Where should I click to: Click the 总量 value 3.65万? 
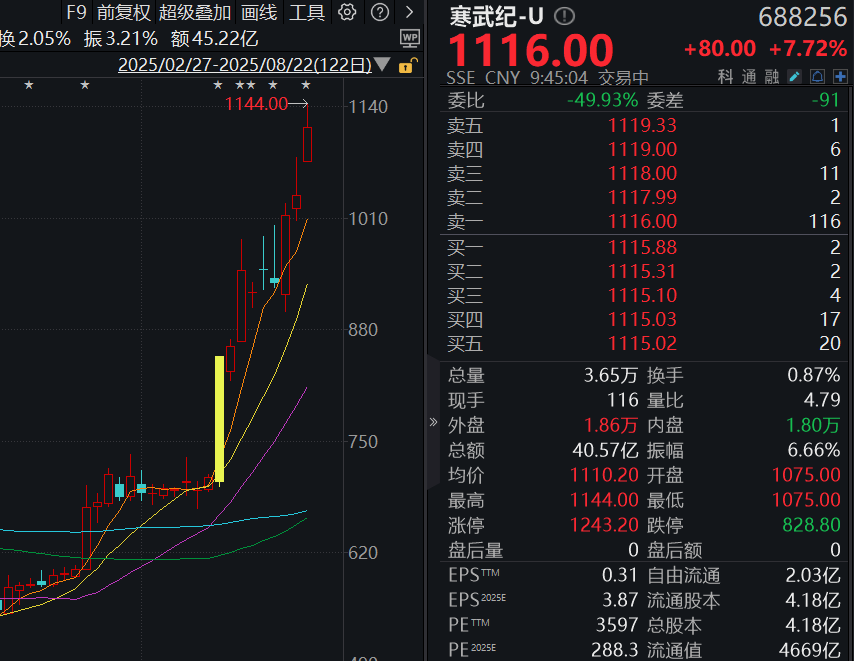(611, 375)
